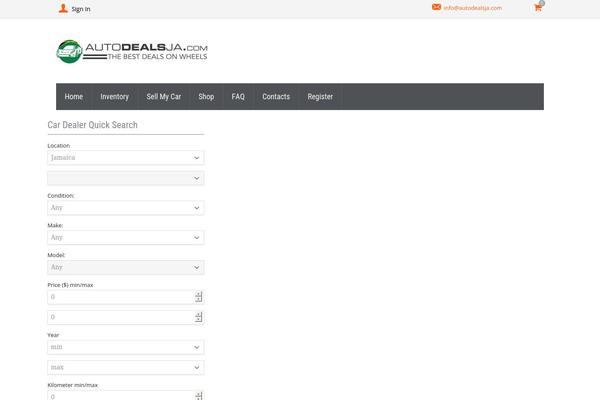Click the Model: label
The image size is (600, 400).
56,255
